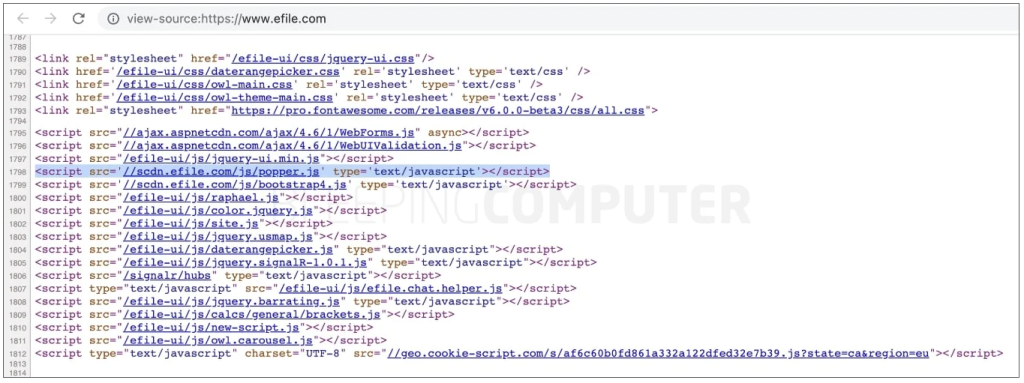Click line number 1793 in the gutter
This screenshot has height=383, width=1024.
click(x=18, y=110)
